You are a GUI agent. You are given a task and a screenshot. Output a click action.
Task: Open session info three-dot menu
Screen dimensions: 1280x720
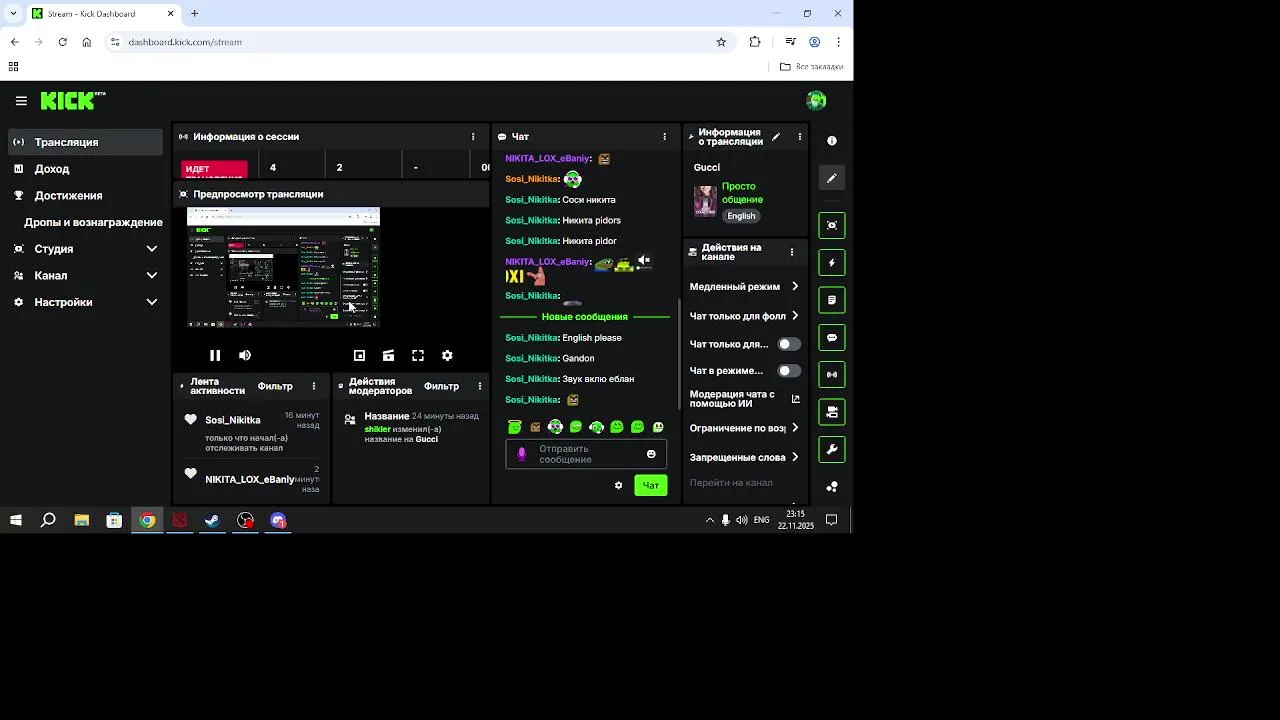point(473,137)
